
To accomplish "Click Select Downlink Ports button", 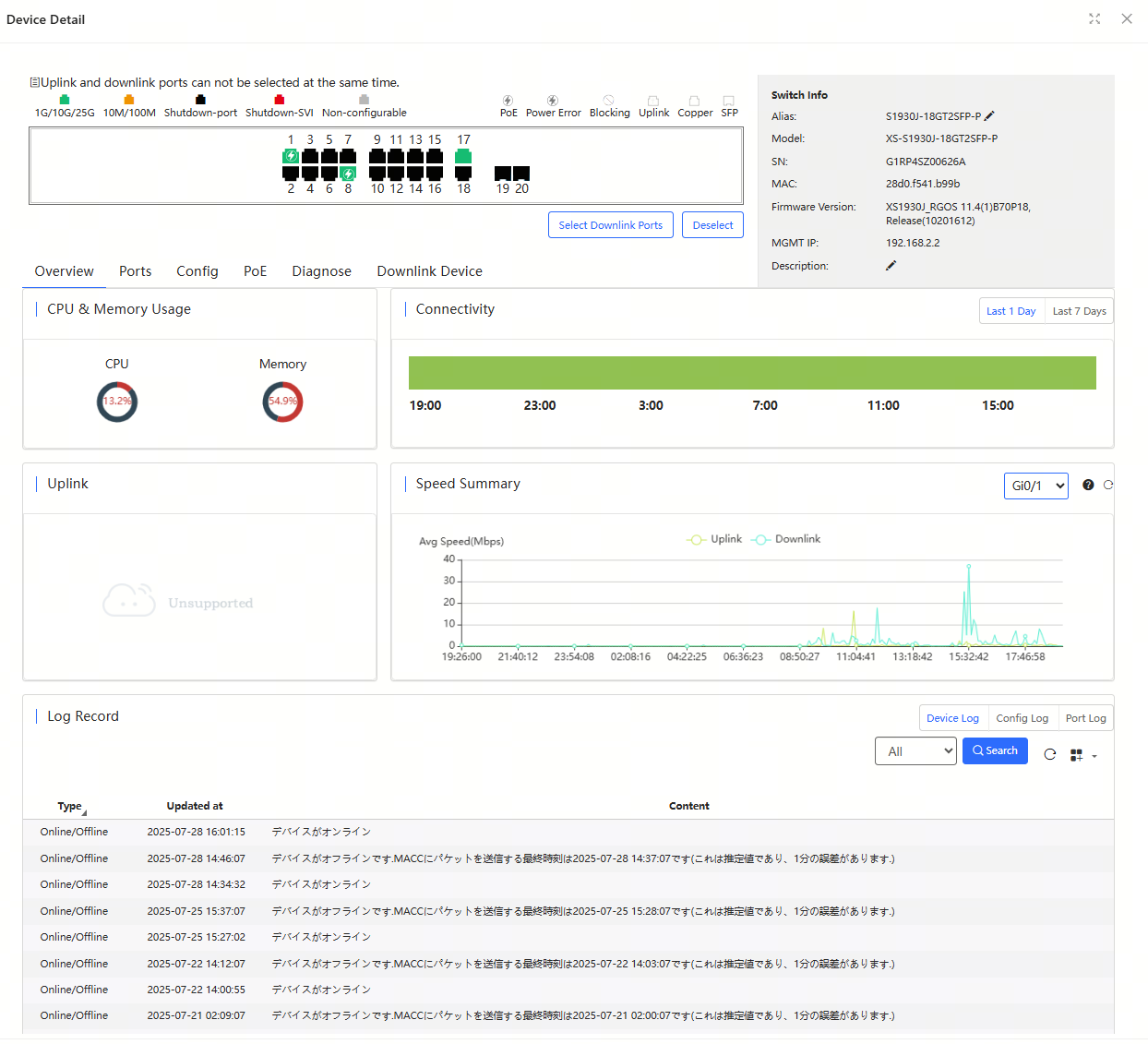I will (611, 225).
